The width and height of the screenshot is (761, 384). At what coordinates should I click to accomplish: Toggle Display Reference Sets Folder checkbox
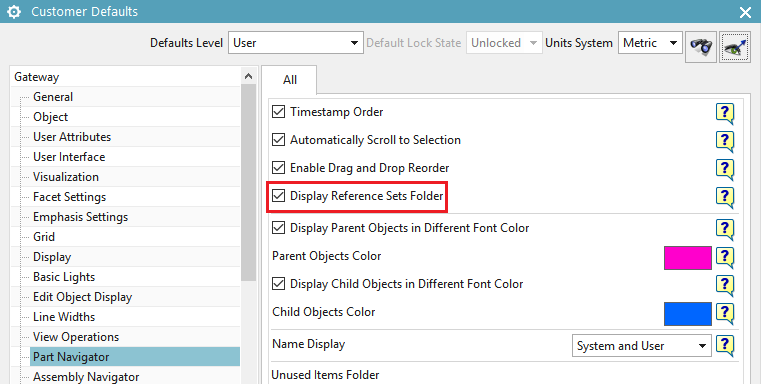(279, 196)
